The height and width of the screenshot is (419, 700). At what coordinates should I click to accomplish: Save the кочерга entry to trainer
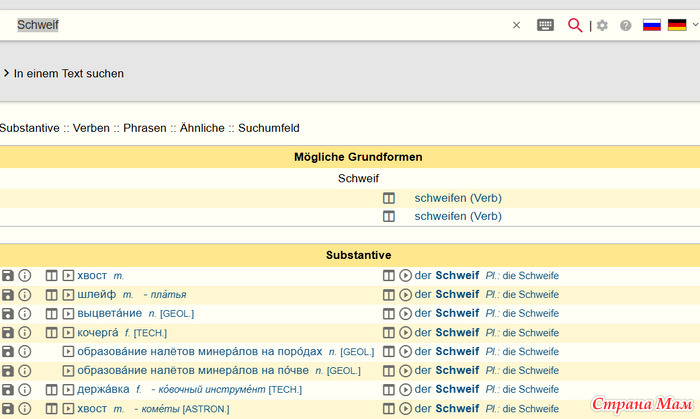pos(8,332)
